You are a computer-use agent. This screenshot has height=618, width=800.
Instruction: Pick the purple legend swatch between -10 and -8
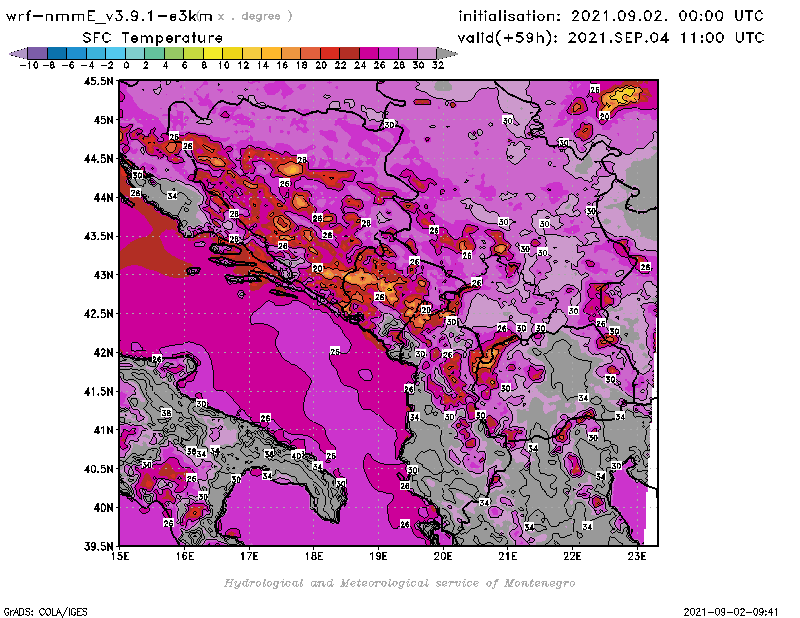38,53
